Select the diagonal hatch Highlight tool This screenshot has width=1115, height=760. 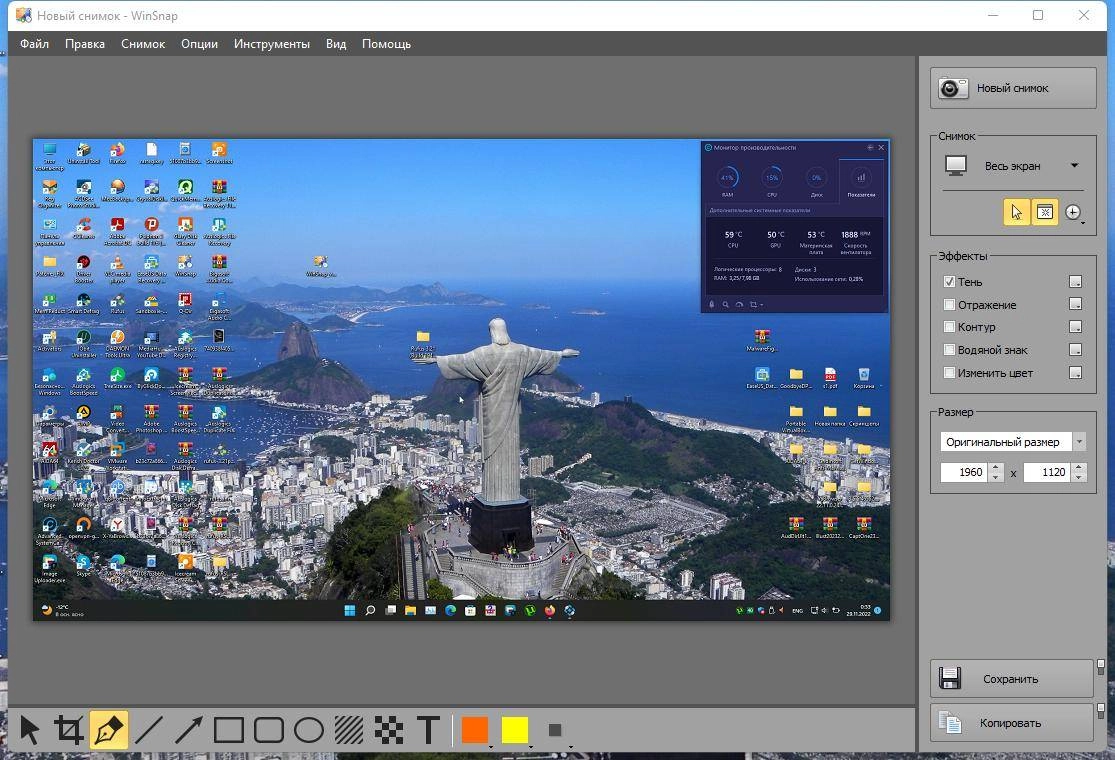[x=348, y=730]
